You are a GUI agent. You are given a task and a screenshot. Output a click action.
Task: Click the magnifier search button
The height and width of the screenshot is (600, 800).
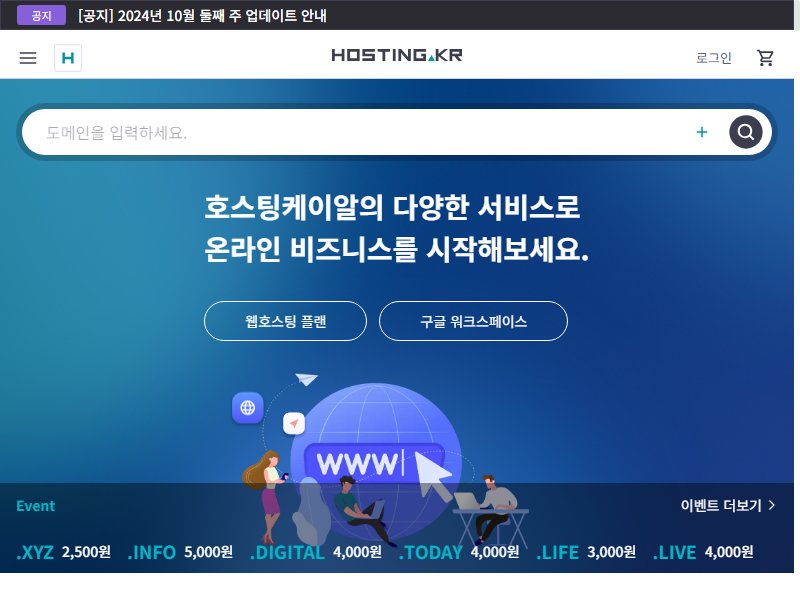coord(745,132)
